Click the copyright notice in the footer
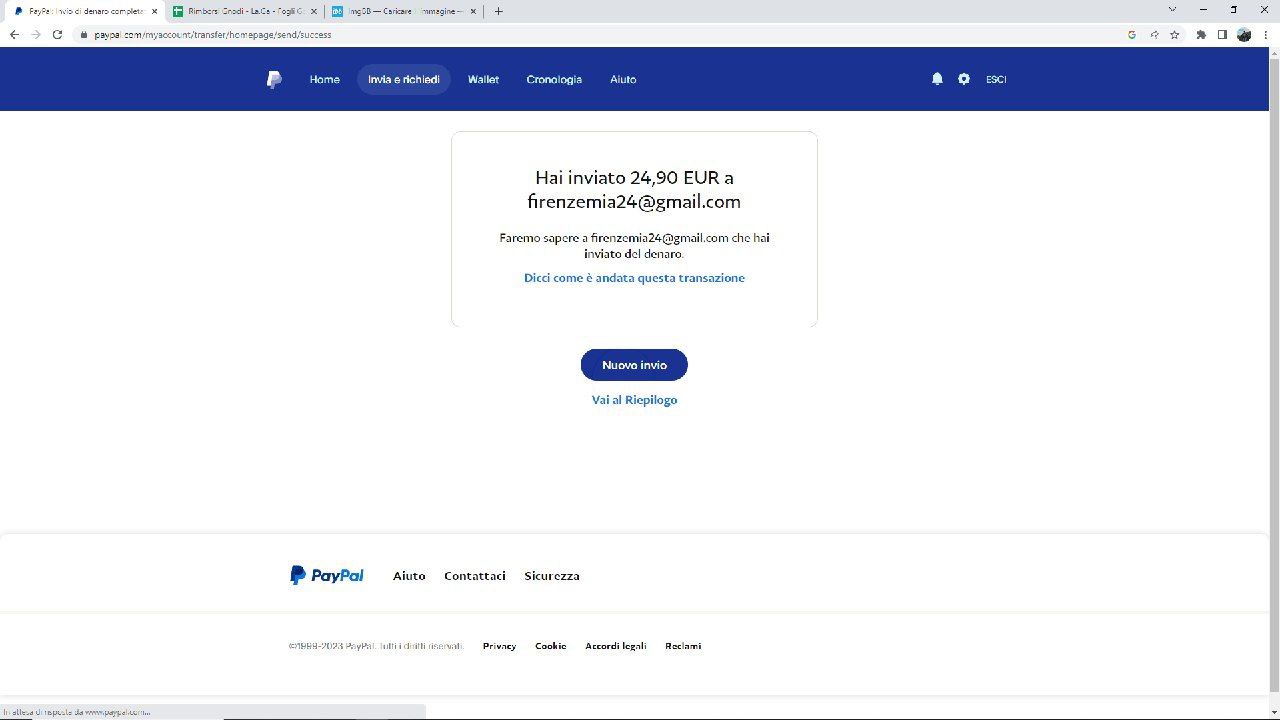 click(376, 646)
